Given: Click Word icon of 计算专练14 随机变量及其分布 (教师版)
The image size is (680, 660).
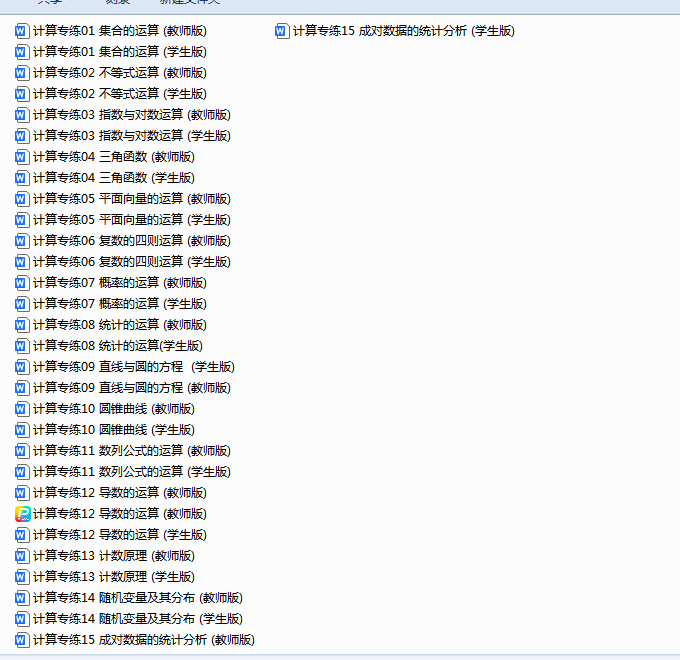Looking at the screenshot, I should point(23,598).
